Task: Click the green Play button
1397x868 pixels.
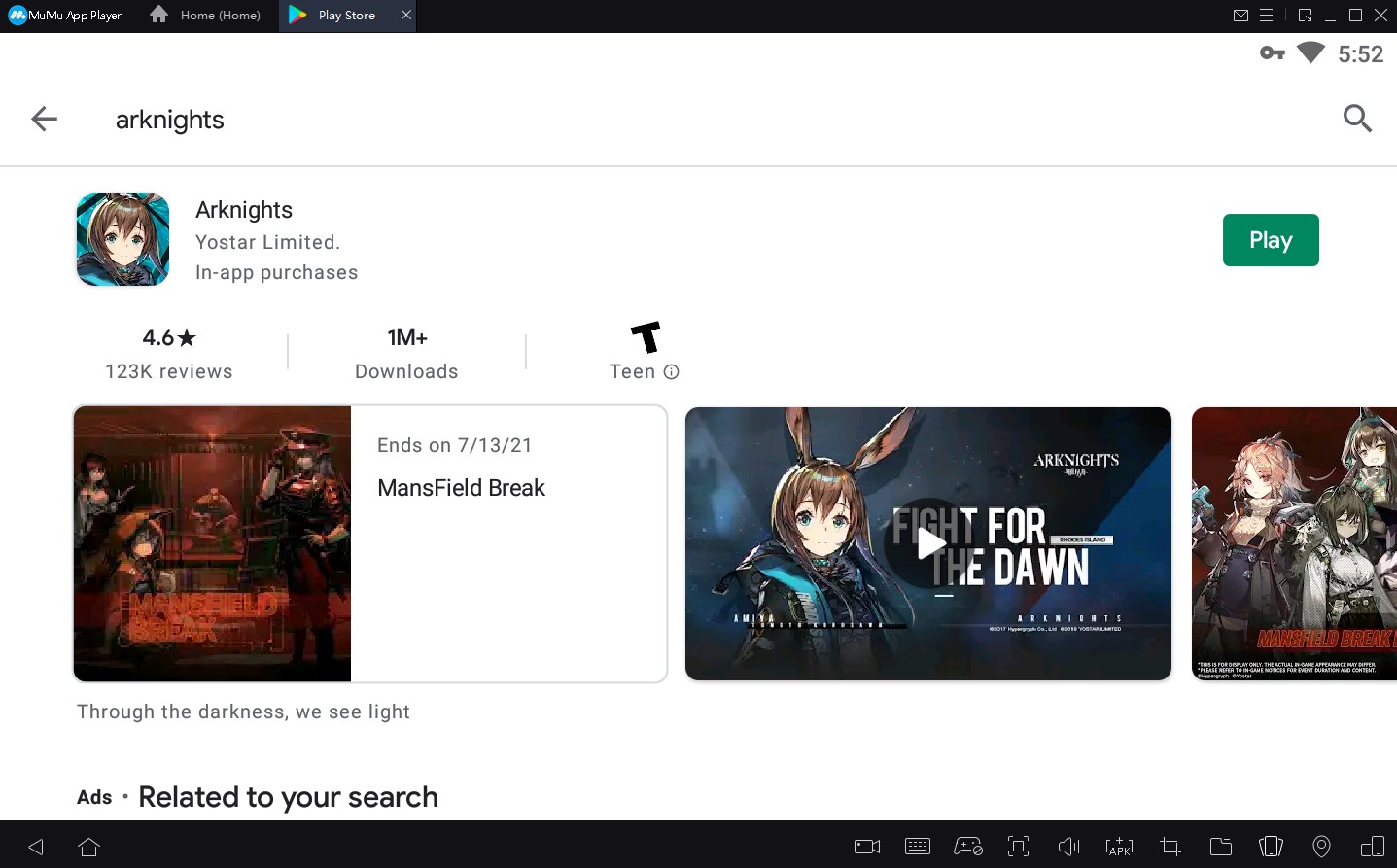Action: coord(1271,240)
